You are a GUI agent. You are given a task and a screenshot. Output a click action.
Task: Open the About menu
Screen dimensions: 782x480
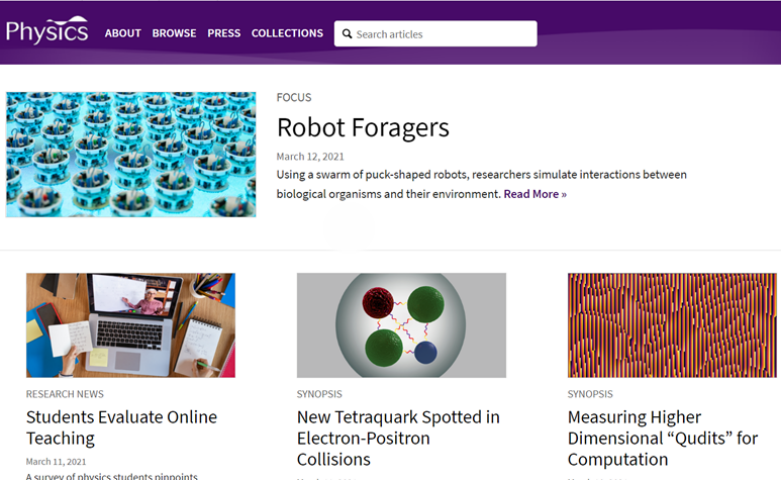click(123, 33)
